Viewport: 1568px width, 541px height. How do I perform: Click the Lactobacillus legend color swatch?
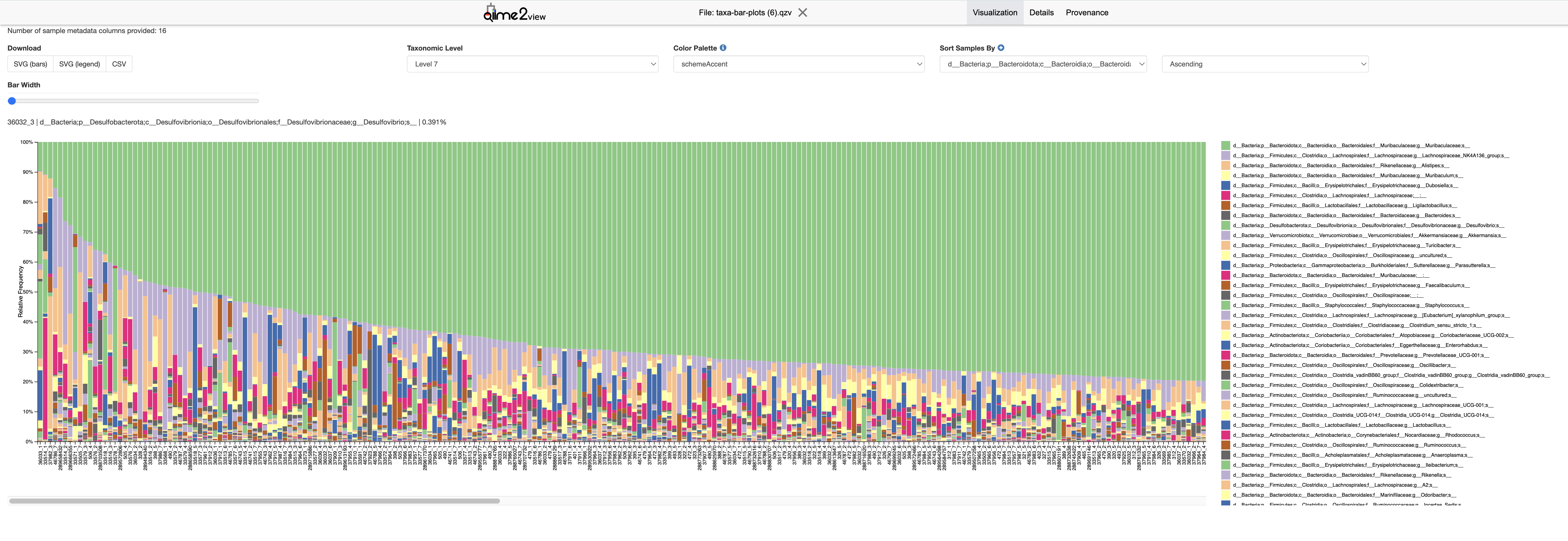pyautogui.click(x=1225, y=425)
